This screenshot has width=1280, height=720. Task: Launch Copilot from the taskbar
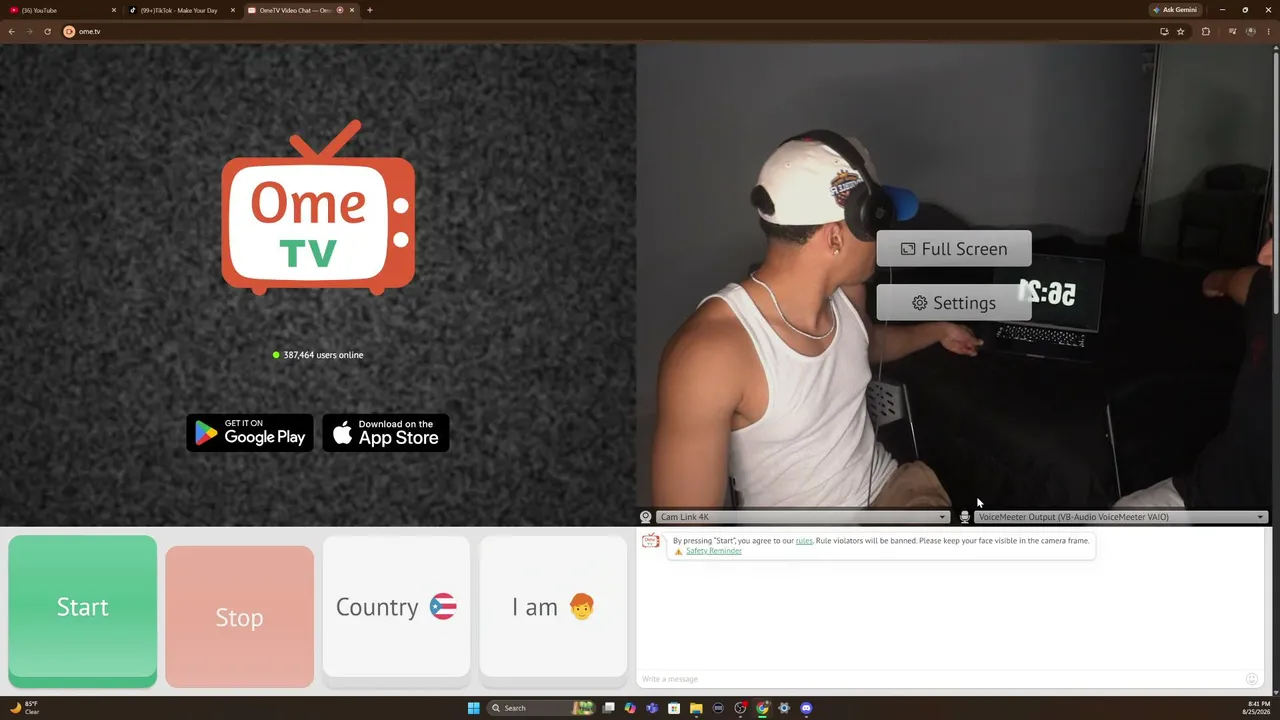(x=630, y=708)
